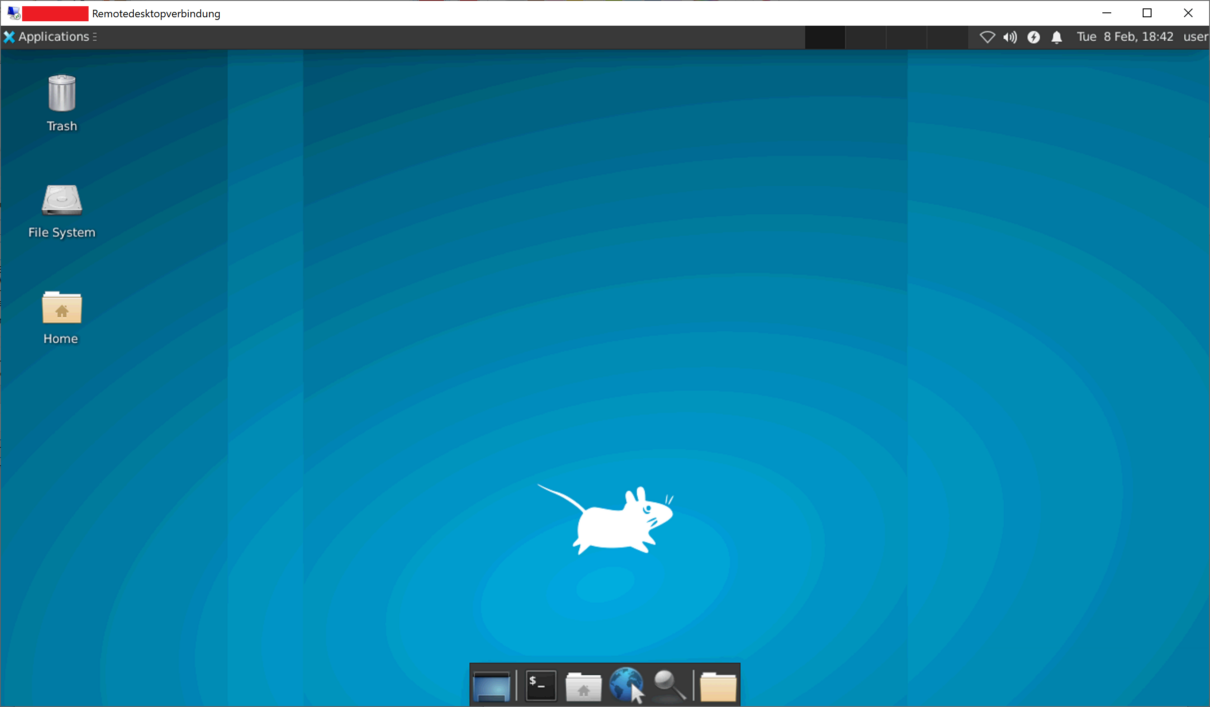Viewport: 1210px width, 707px height.
Task: Open Application Finder magnifier icon
Action: click(670, 685)
